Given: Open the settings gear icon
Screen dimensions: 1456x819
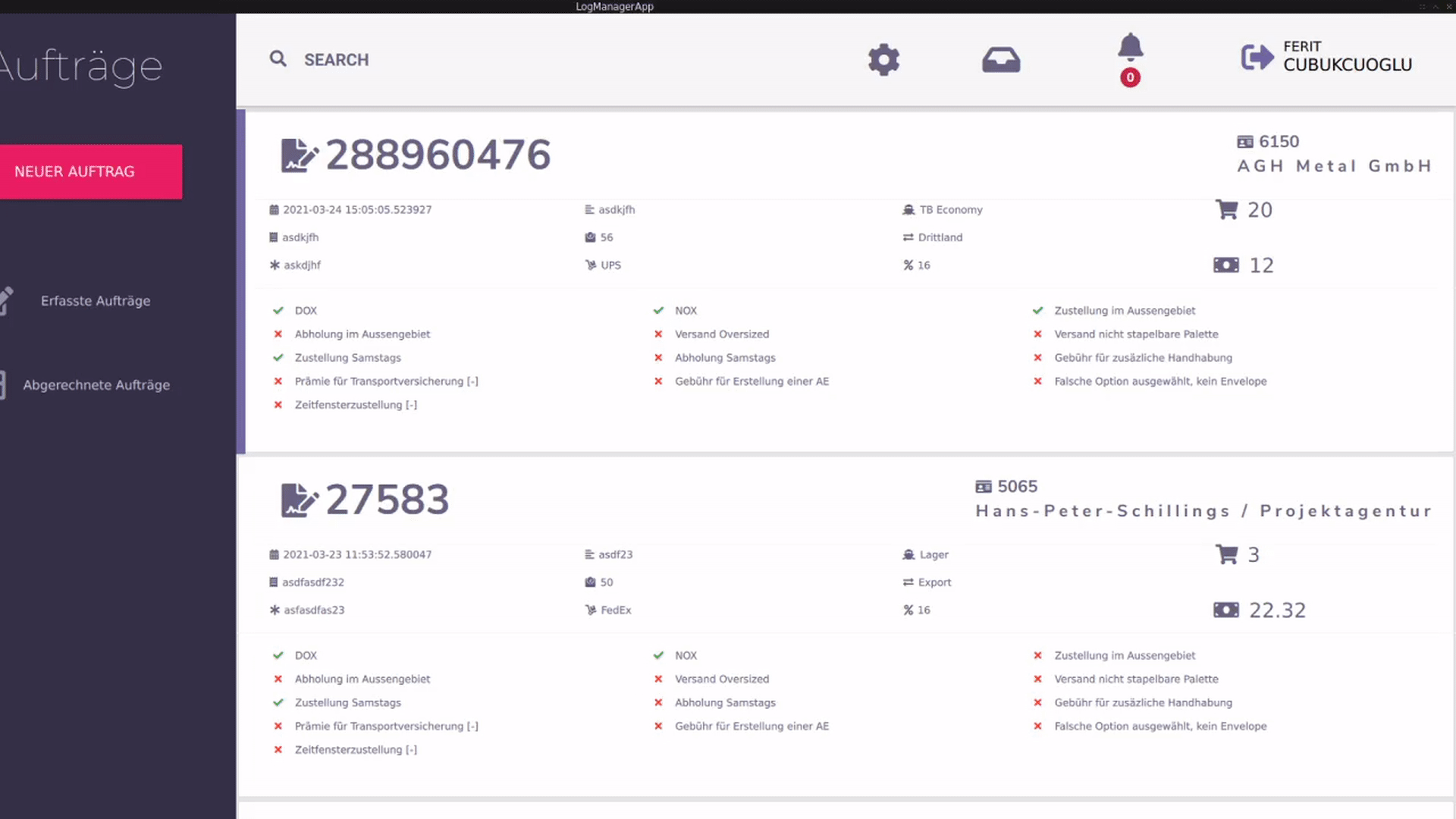Looking at the screenshot, I should (x=883, y=59).
